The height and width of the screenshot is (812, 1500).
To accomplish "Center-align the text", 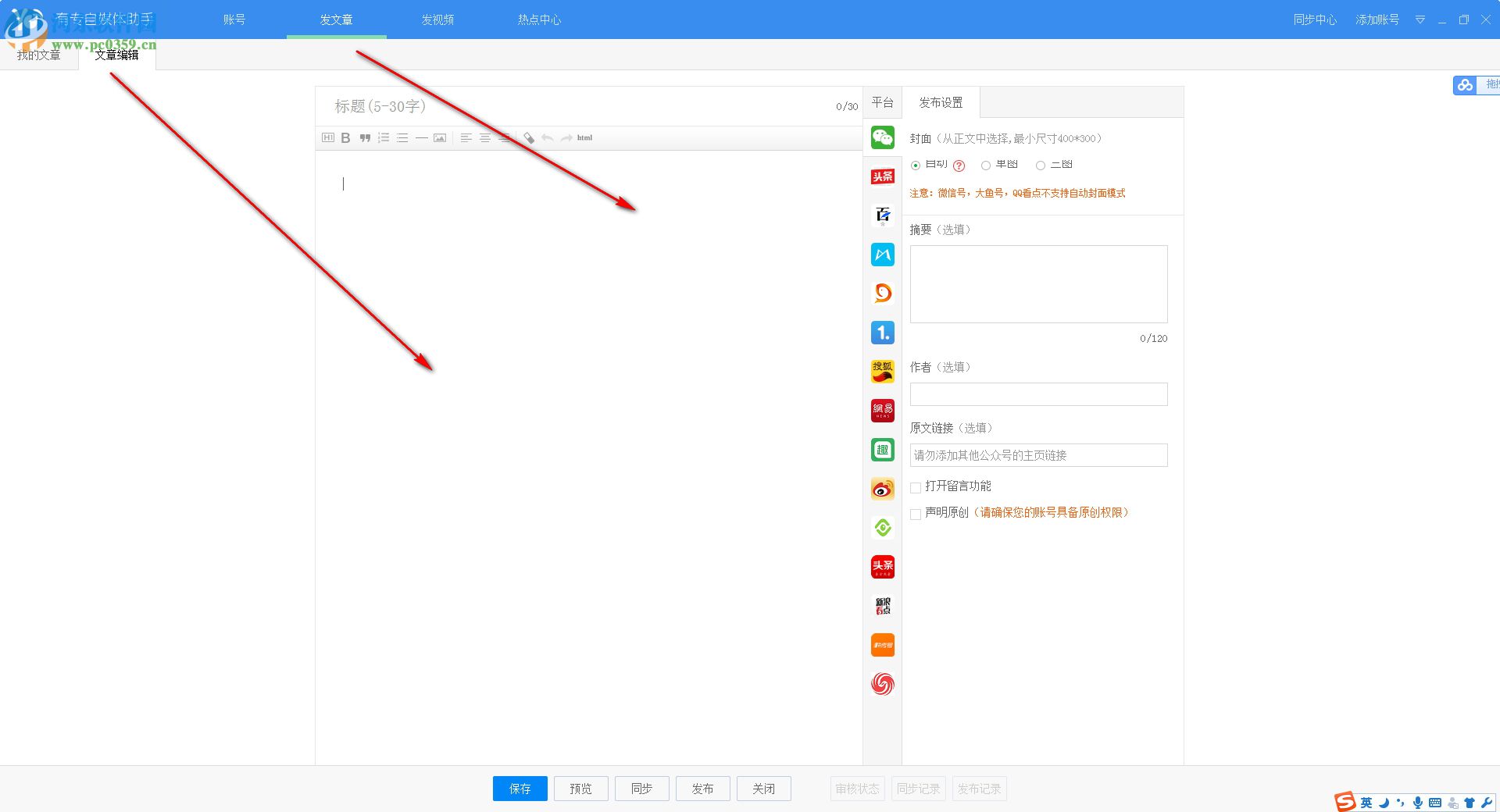I will tap(485, 138).
